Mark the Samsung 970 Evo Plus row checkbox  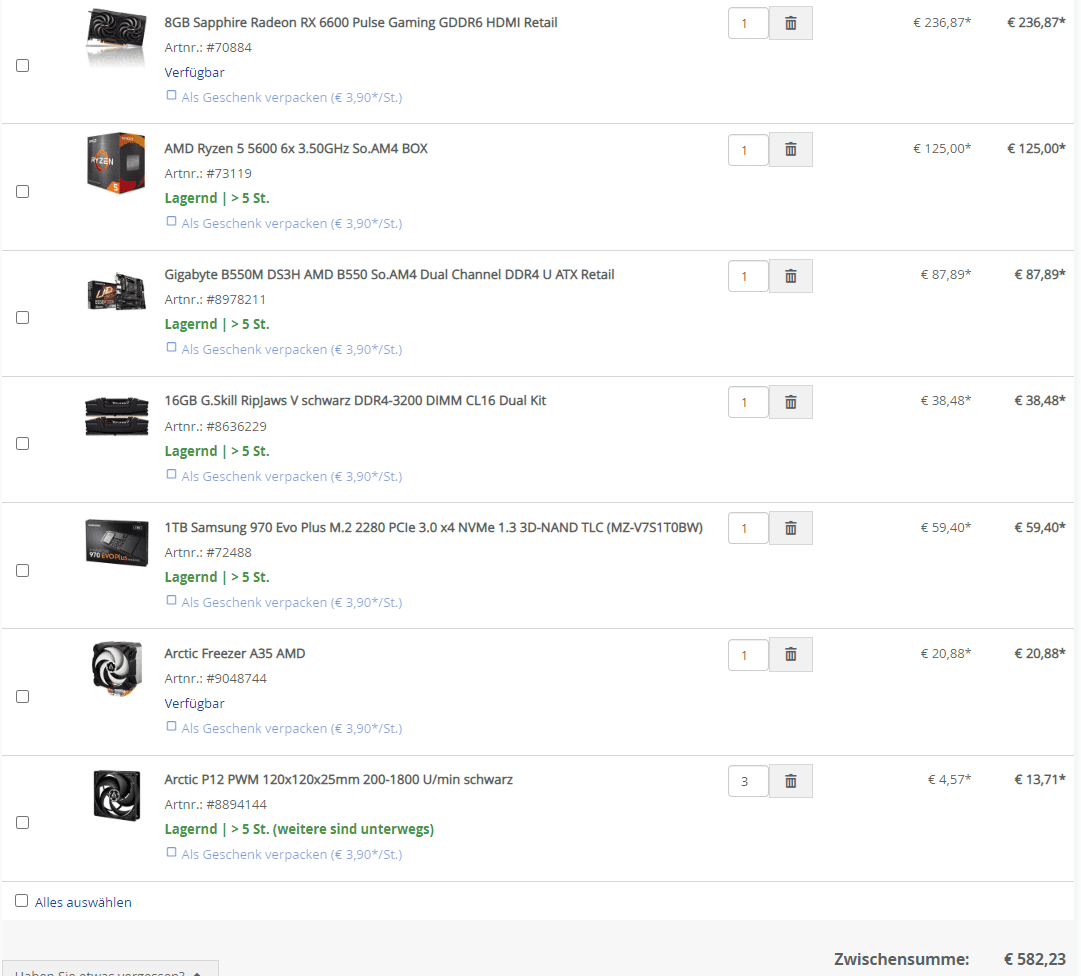point(23,571)
